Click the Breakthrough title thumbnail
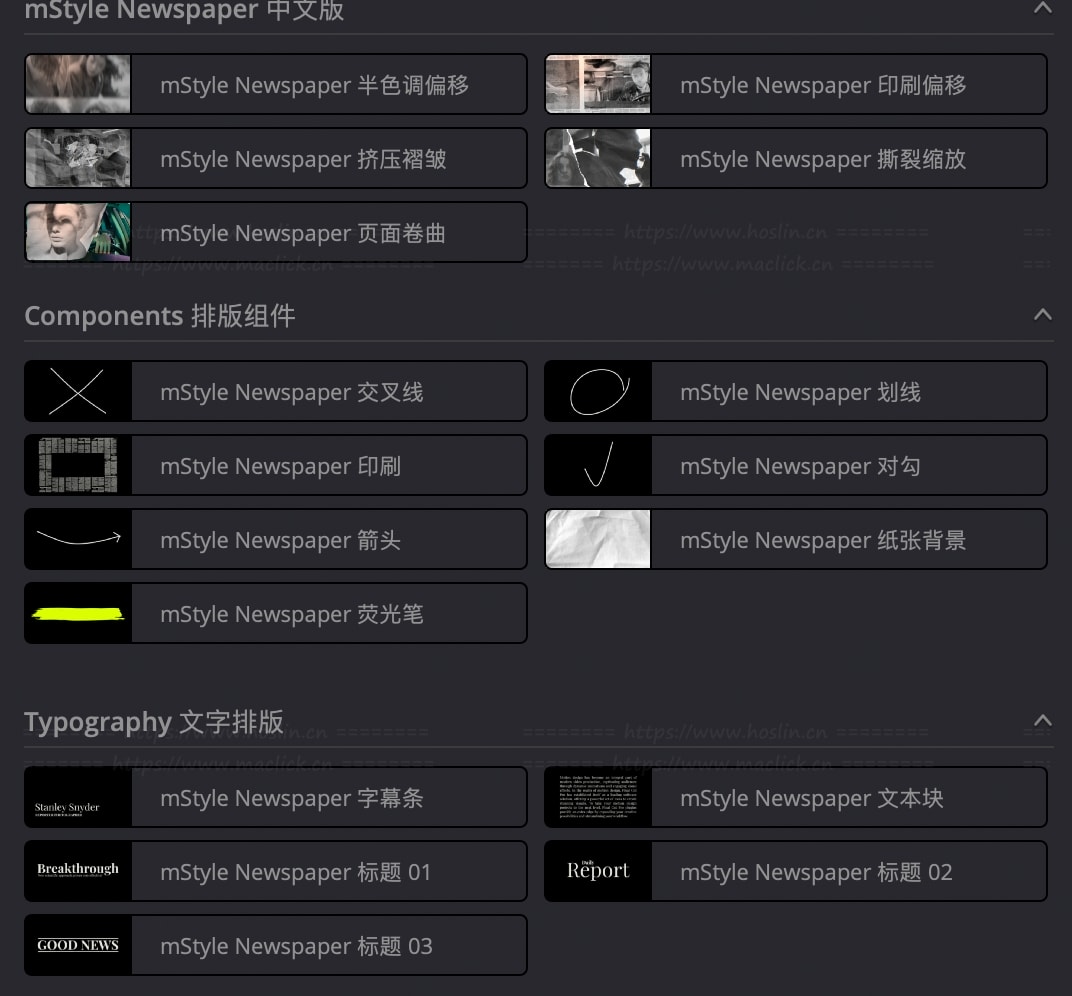Screen dimensions: 1072x996 (x=78, y=872)
